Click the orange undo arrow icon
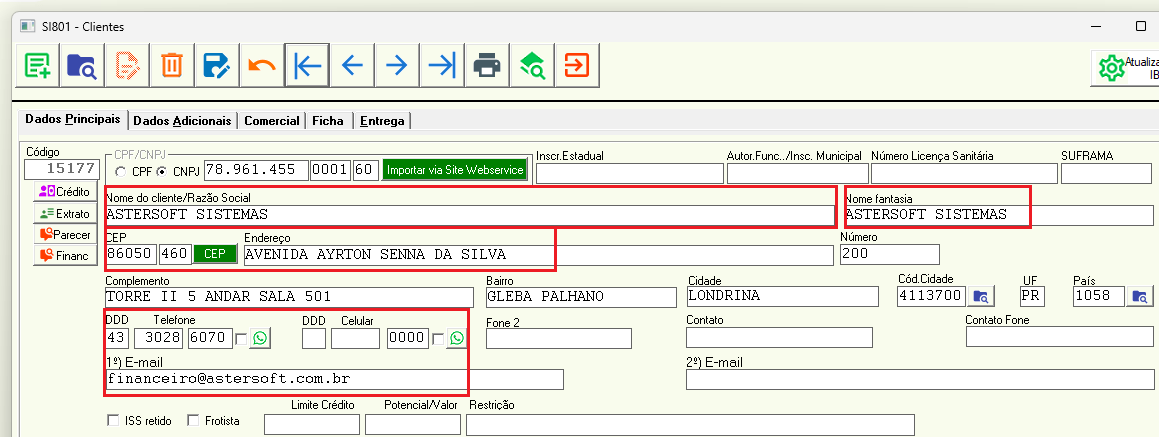The width and height of the screenshot is (1159, 437). click(x=262, y=66)
